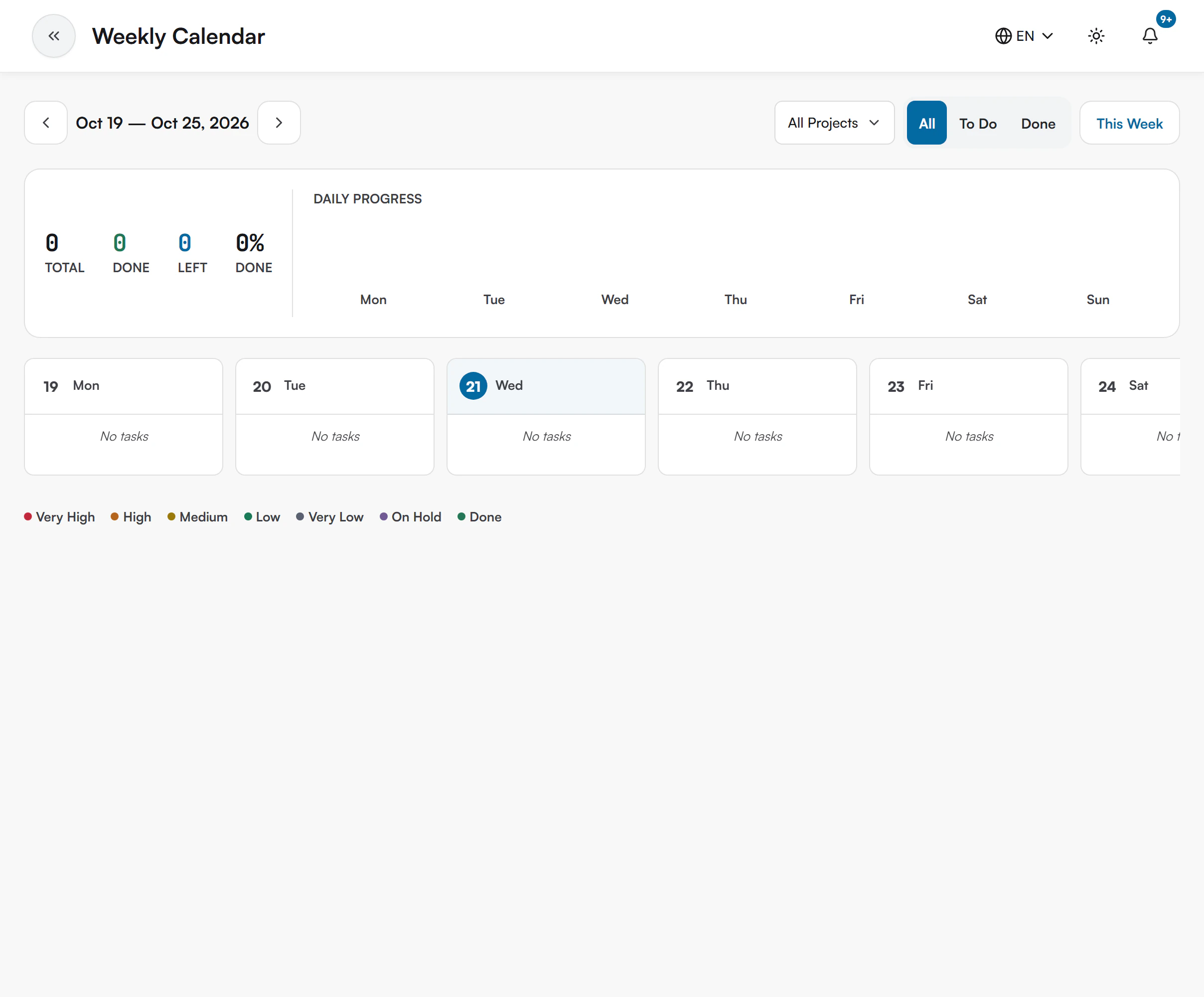Image resolution: width=1204 pixels, height=997 pixels.
Task: Select the To Do filter tab
Action: (978, 123)
